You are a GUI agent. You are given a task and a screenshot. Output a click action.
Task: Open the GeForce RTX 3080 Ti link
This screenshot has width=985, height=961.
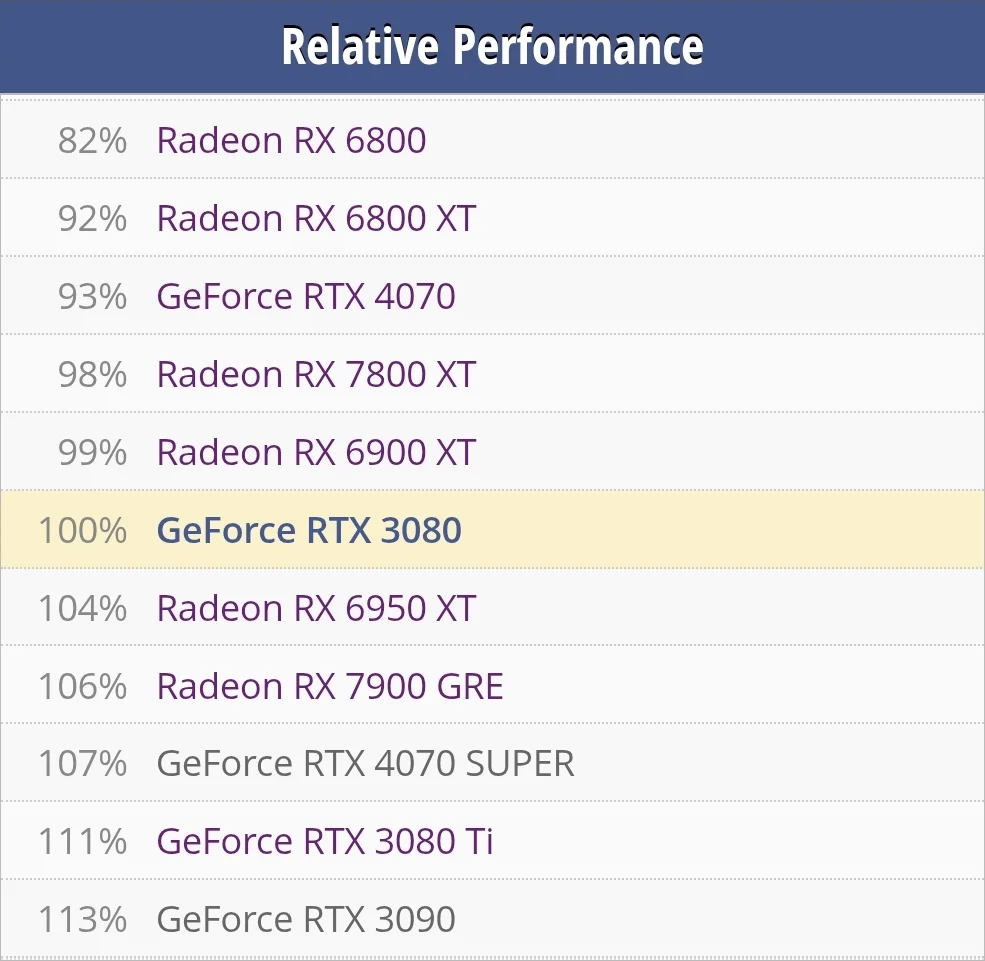click(x=325, y=843)
